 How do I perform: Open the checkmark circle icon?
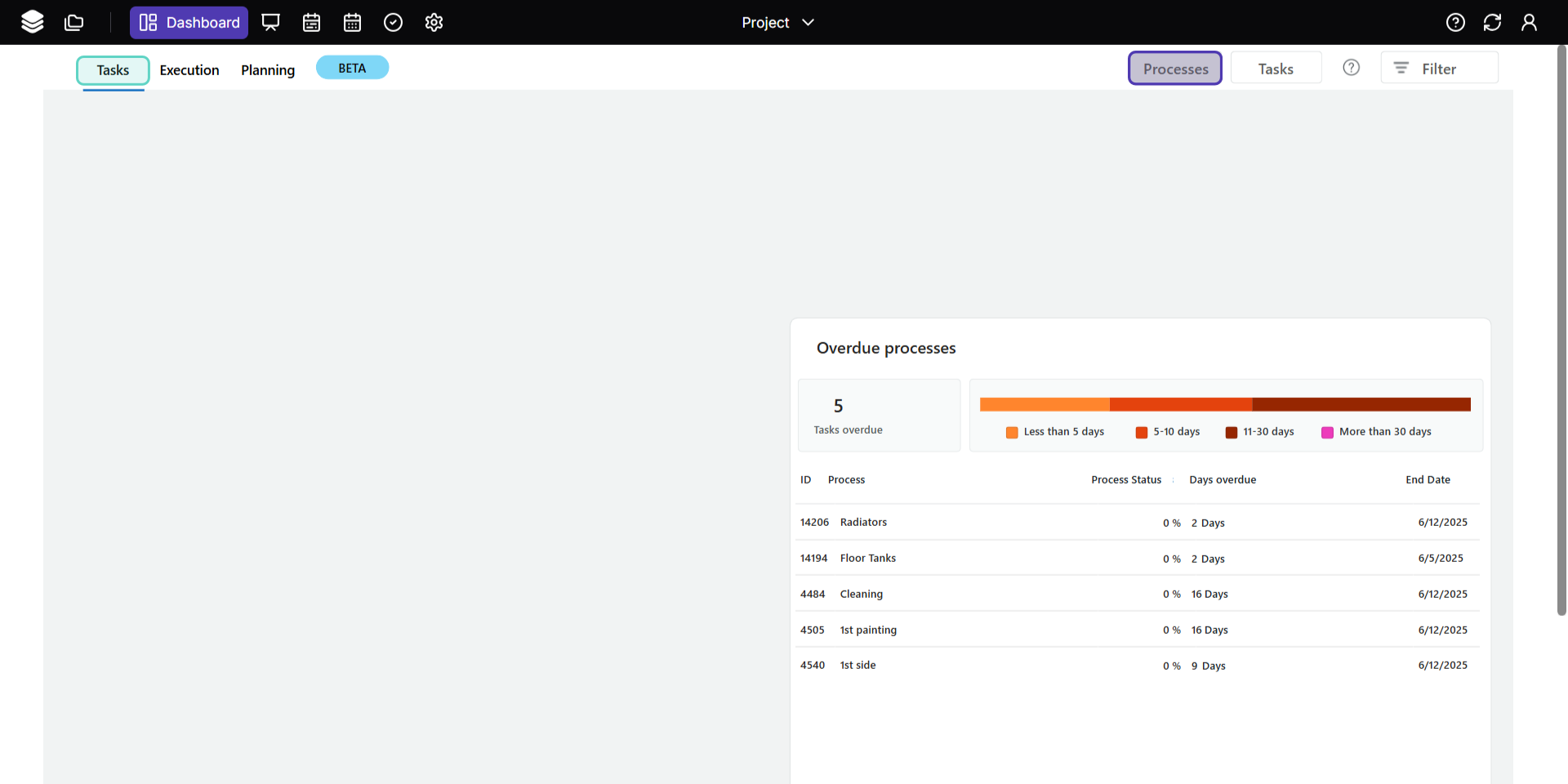click(x=393, y=22)
